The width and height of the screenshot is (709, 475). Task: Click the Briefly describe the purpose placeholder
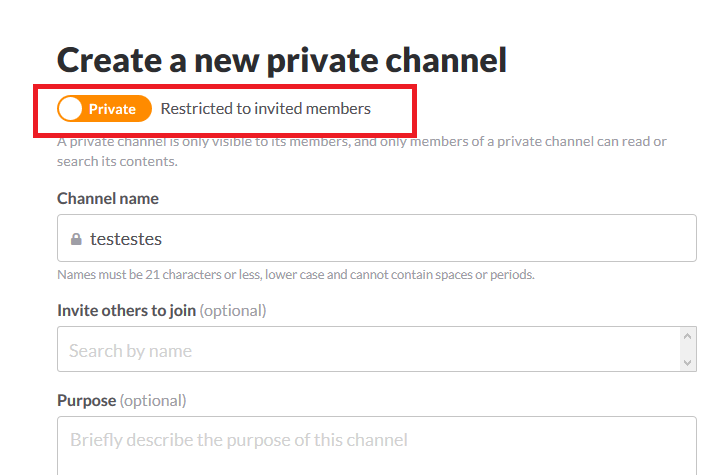click(x=238, y=440)
